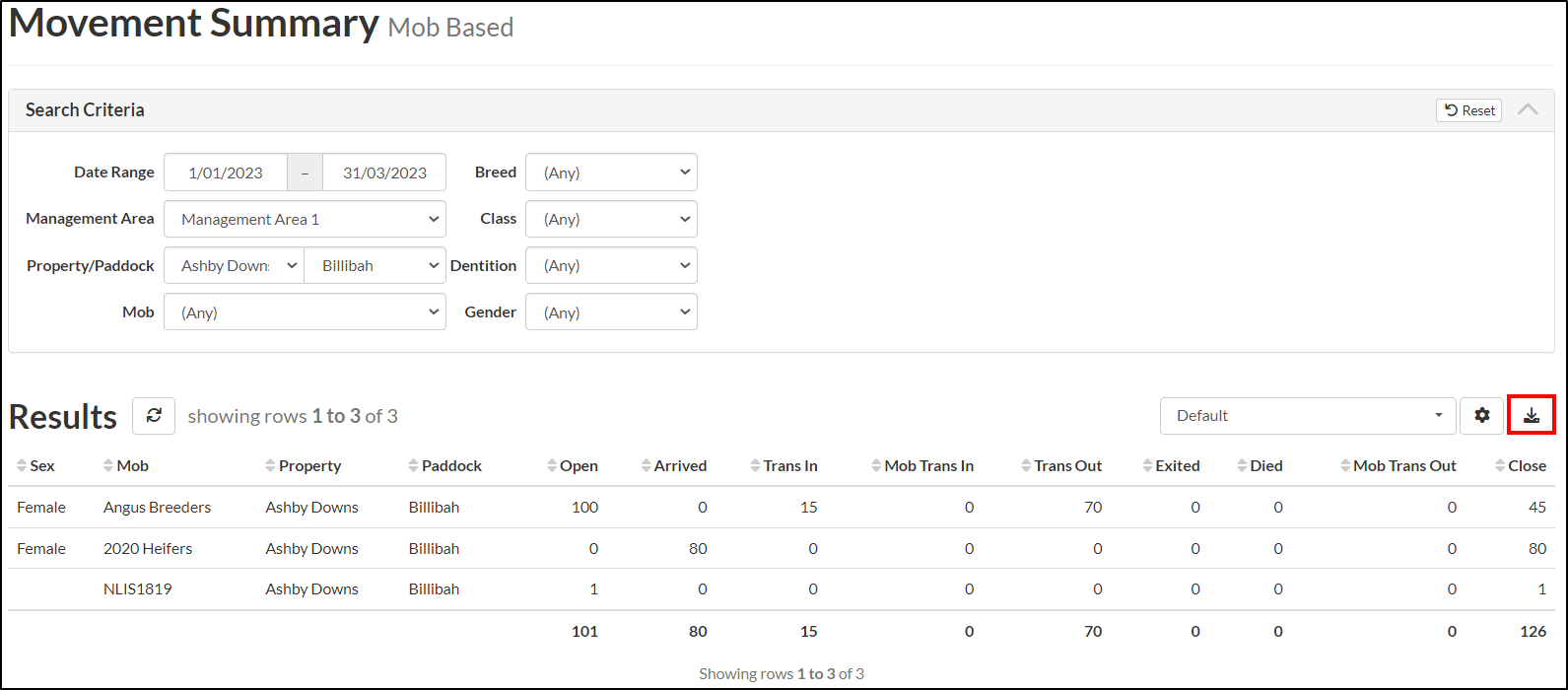The height and width of the screenshot is (690, 1568).
Task: Sort table by Mob column
Action: tap(126, 465)
